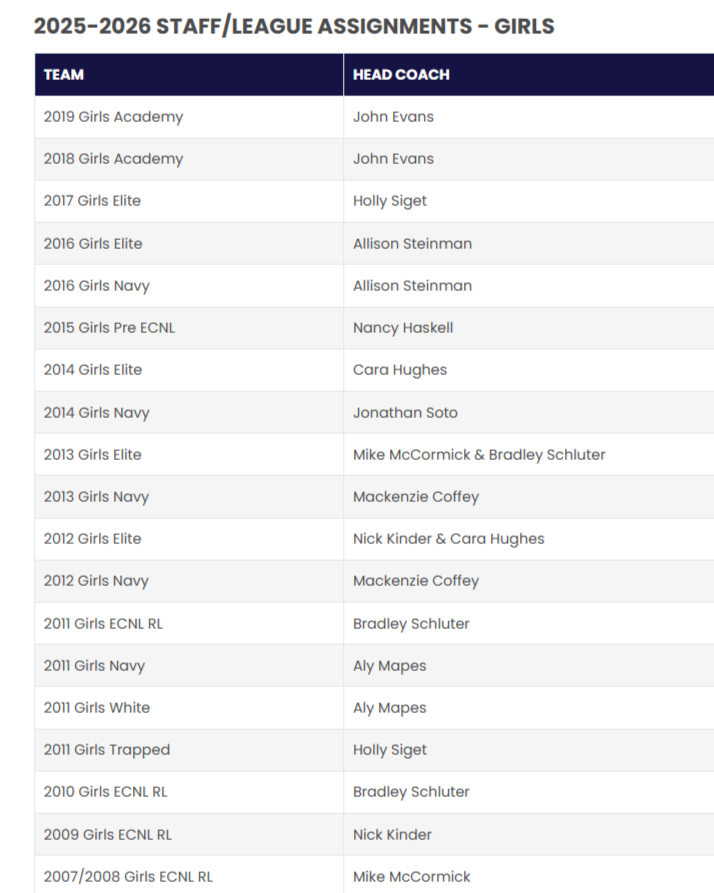
Task: Select the 2015 Girls Pre ECNL cell
Action: 189,327
